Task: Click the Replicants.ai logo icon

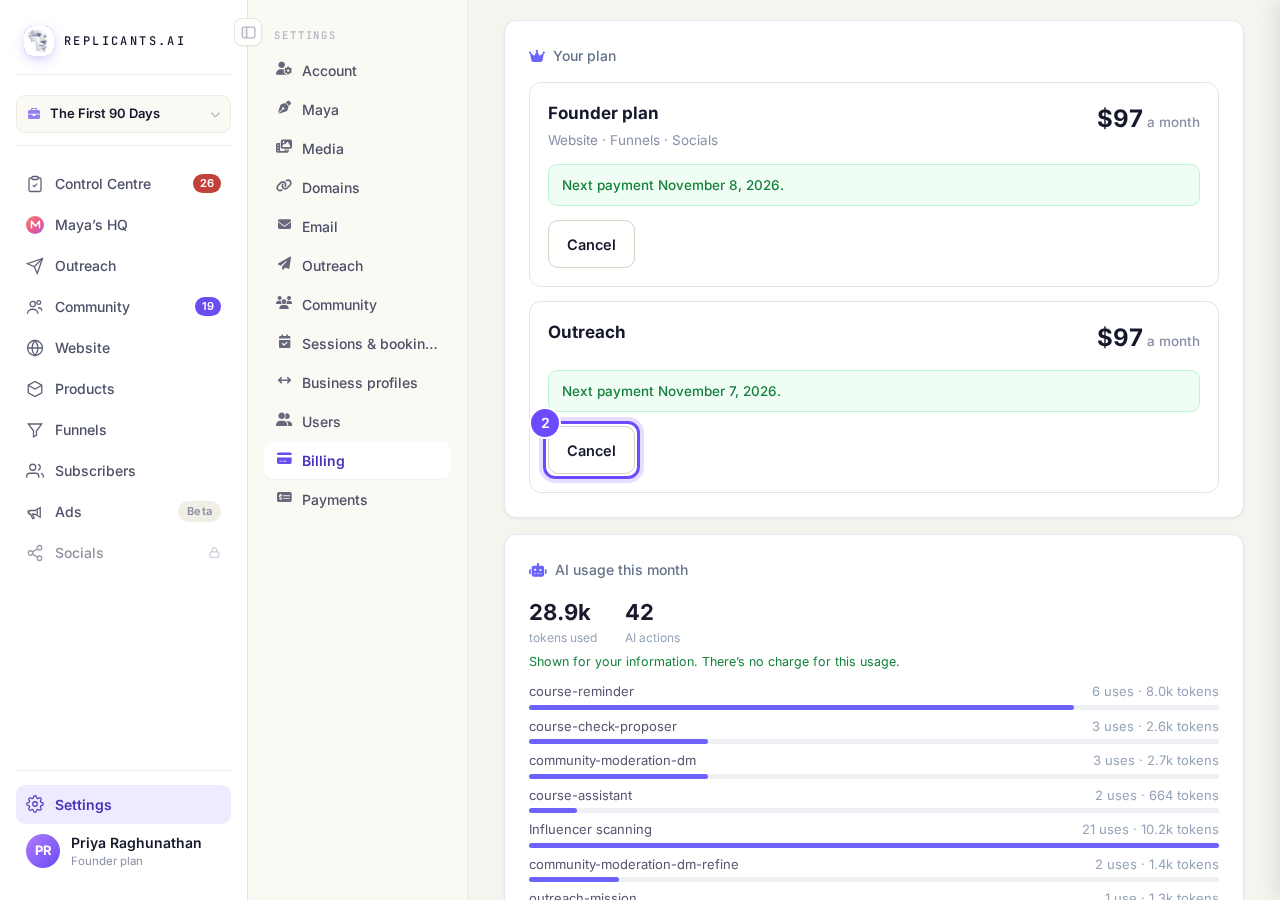Action: (39, 41)
